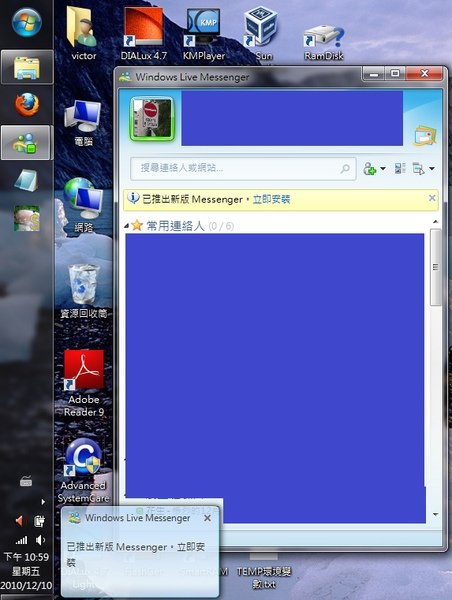
Task: Click the show menu icon in Messenger
Action: (418, 168)
